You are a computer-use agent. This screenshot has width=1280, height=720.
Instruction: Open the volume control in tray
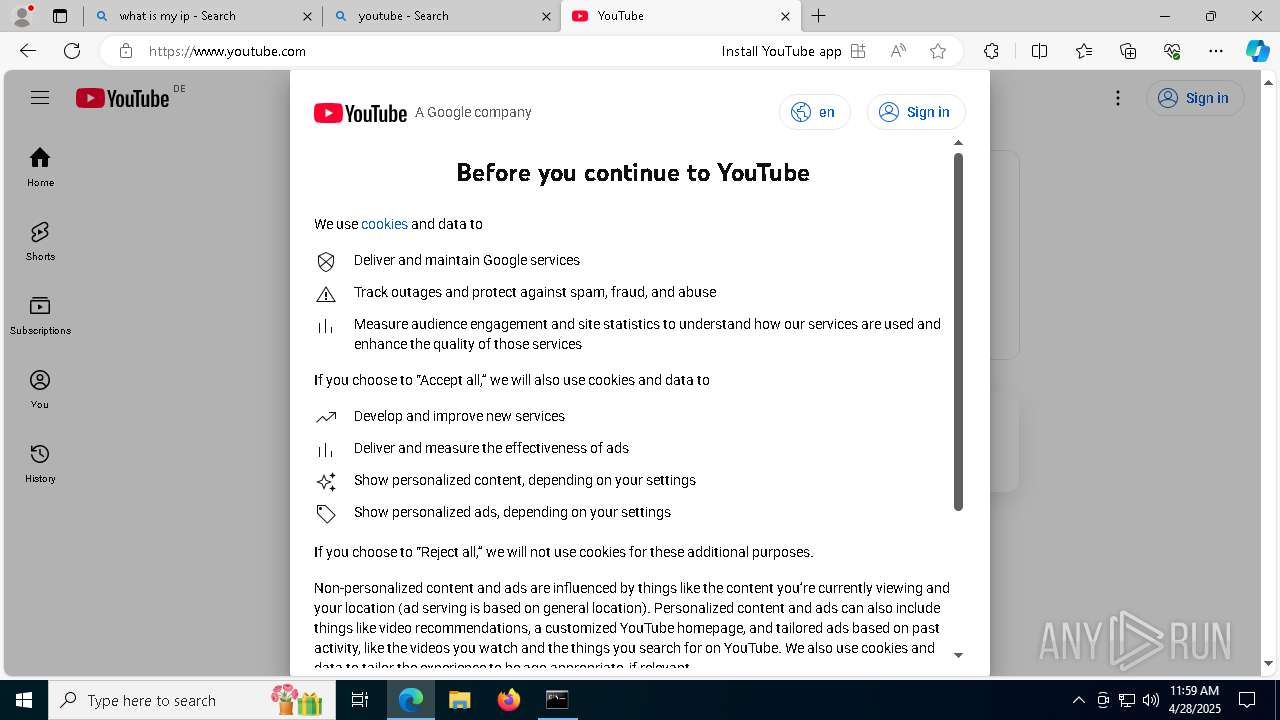pos(1151,700)
